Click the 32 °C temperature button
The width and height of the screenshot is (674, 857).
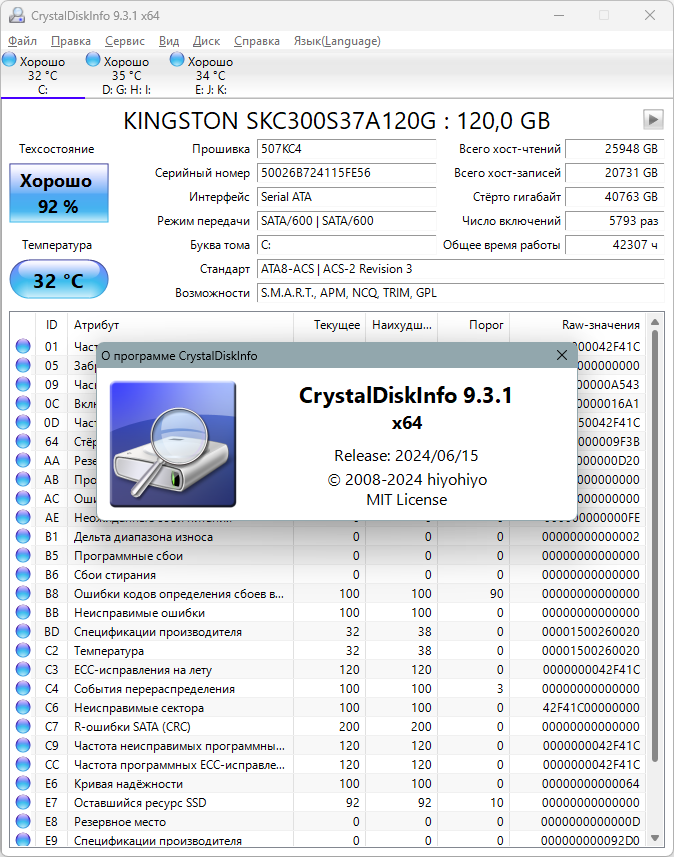58,279
